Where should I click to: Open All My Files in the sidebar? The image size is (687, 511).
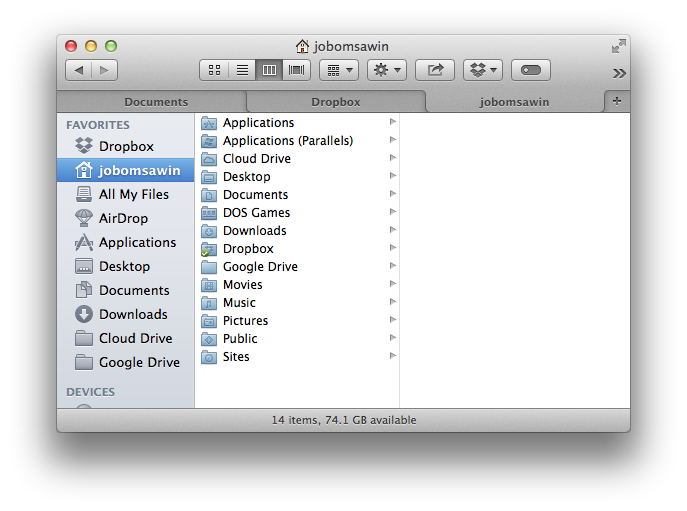[126, 194]
